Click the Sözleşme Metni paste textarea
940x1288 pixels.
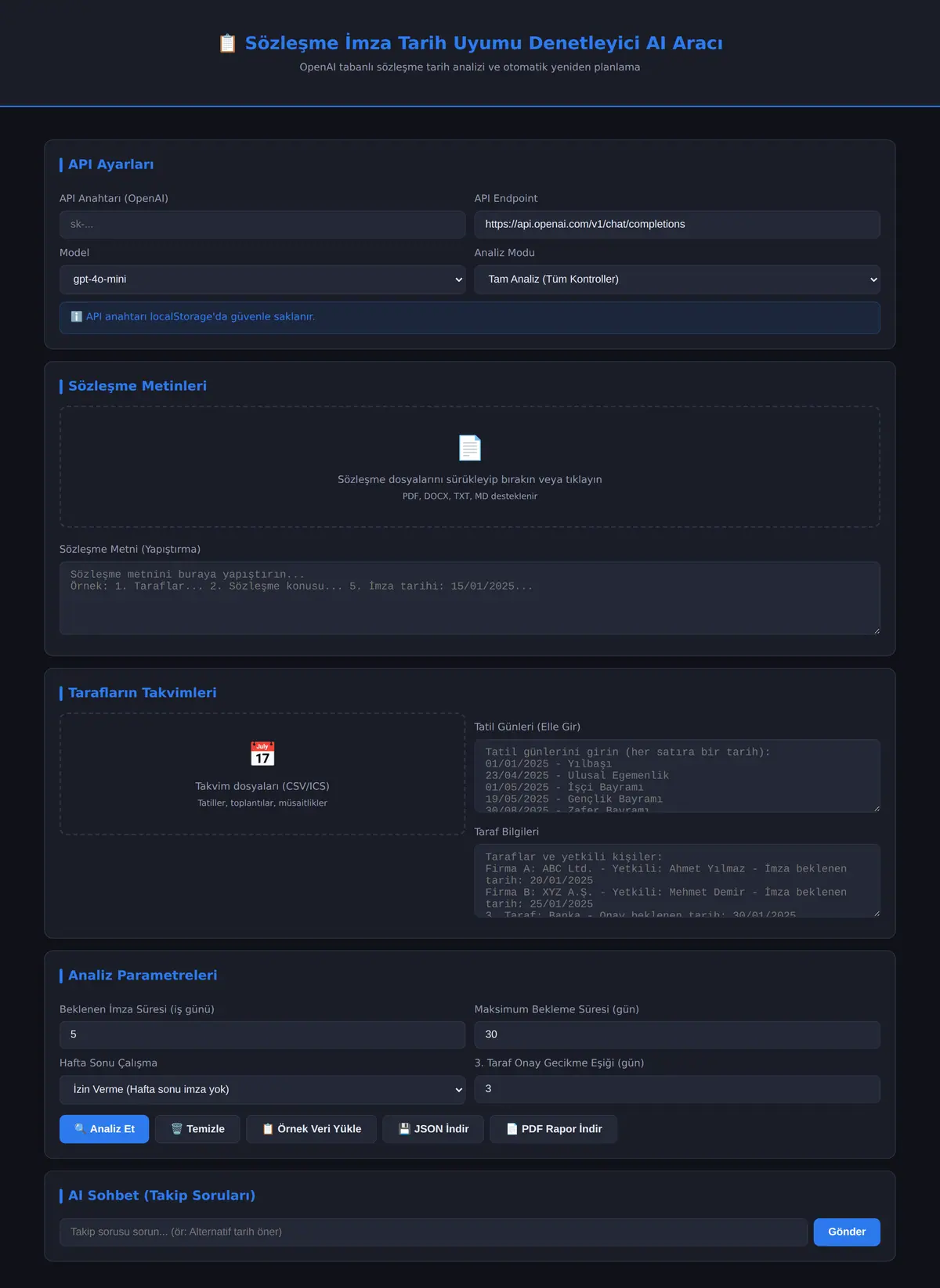coord(470,597)
